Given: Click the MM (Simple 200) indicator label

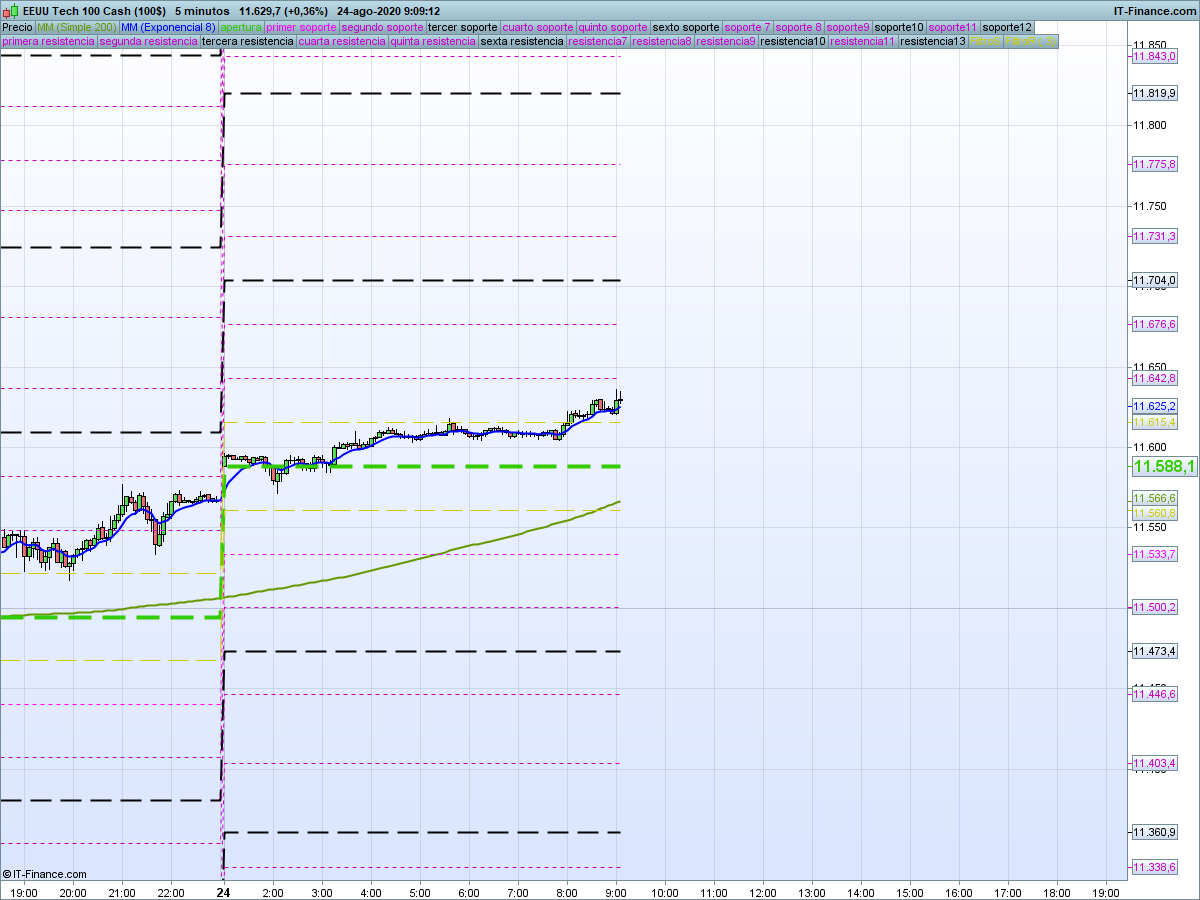Looking at the screenshot, I should [76, 27].
